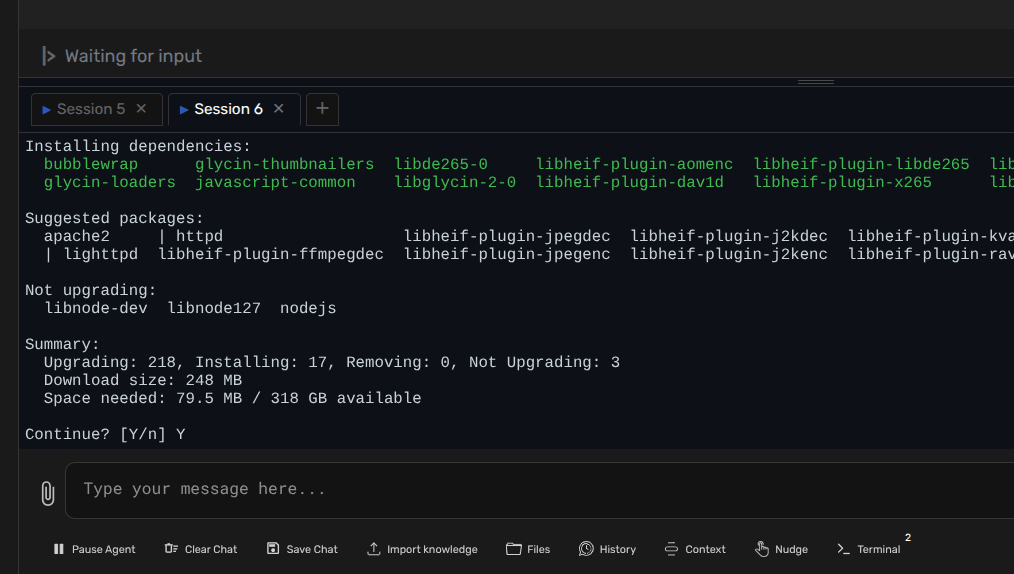Click the Not upgrading heading
This screenshot has width=1014, height=574.
pyautogui.click(x=91, y=290)
